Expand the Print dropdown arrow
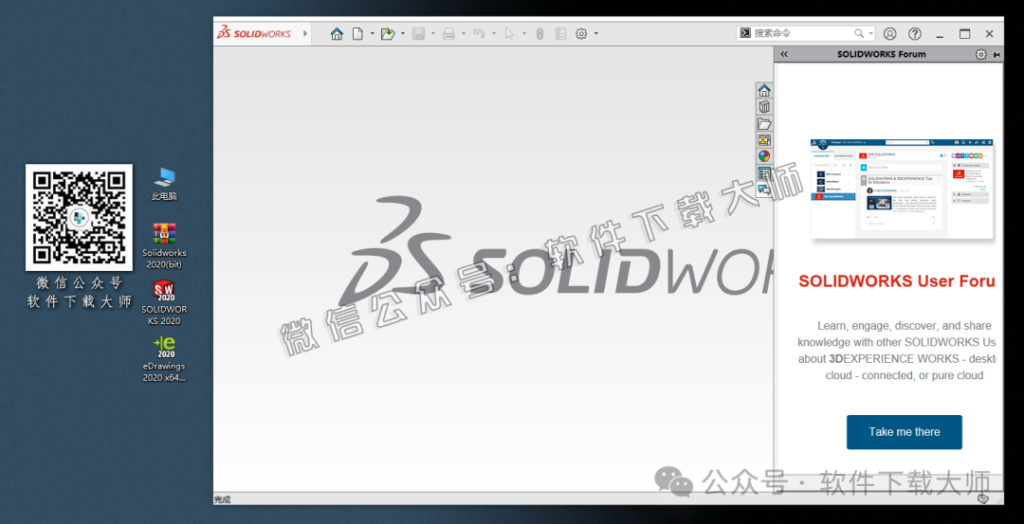 463,34
